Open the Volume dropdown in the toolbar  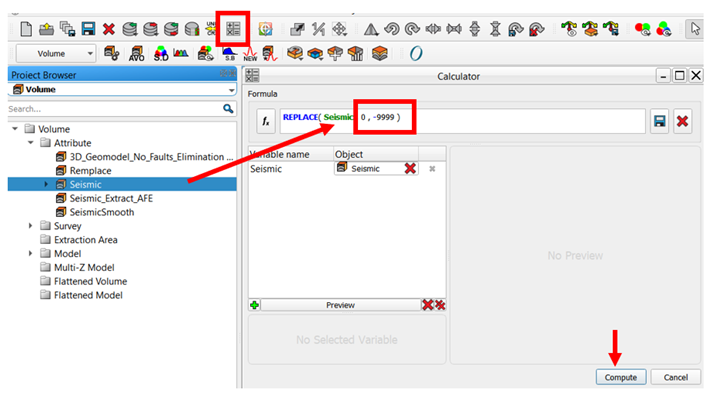tap(57, 53)
